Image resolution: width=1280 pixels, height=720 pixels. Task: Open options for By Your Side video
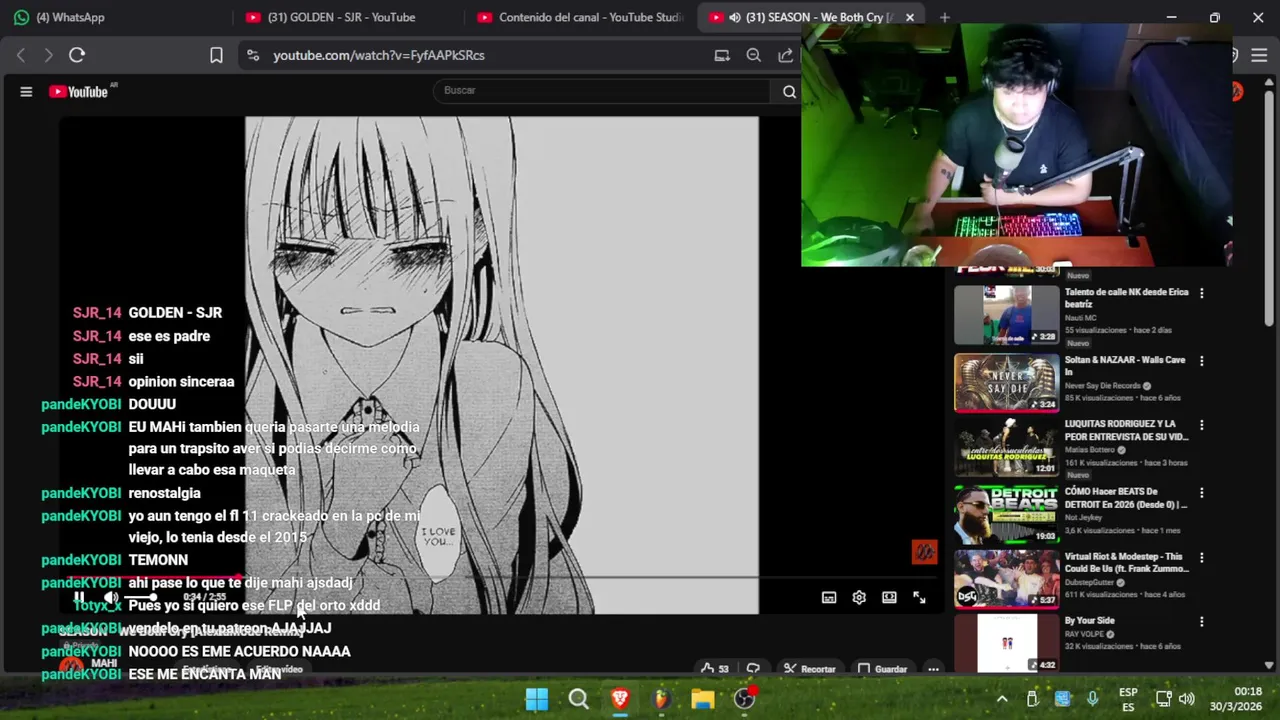(1202, 621)
